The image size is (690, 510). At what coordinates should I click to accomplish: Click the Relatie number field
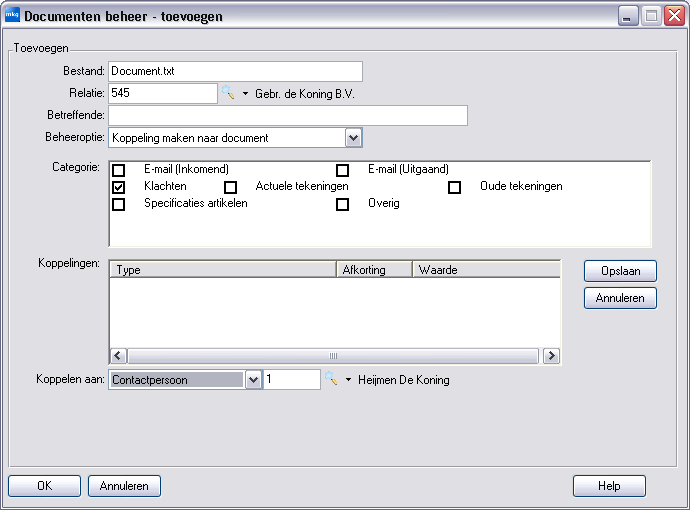tap(163, 93)
